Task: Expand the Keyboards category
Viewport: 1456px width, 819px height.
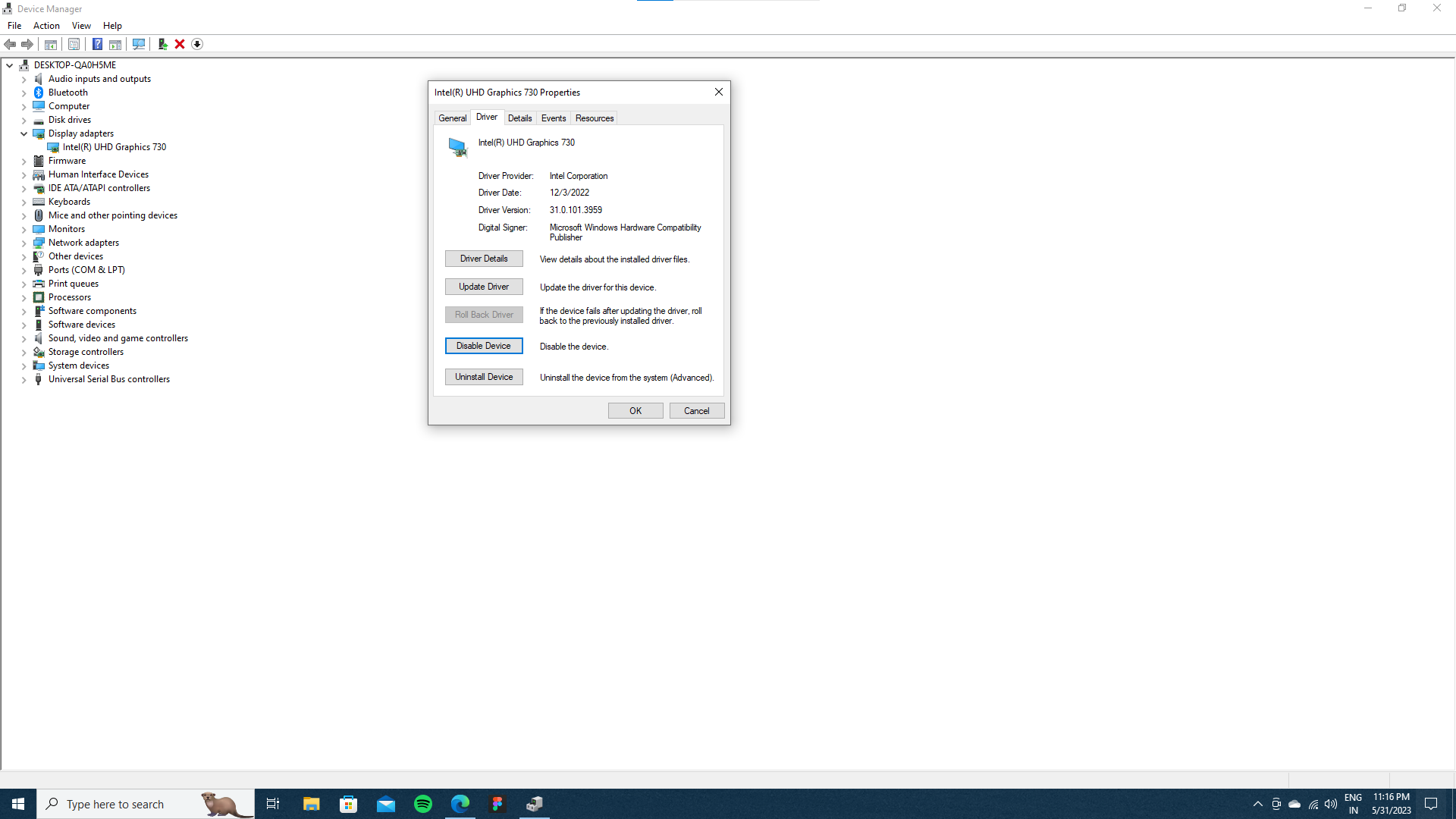Action: click(x=24, y=202)
